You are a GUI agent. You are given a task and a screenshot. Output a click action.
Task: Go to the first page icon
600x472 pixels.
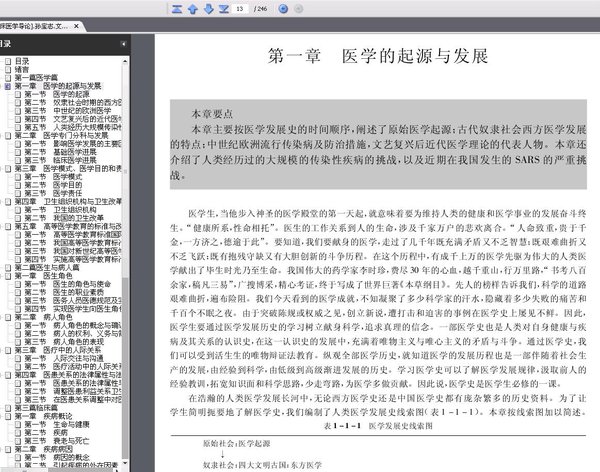point(177,8)
